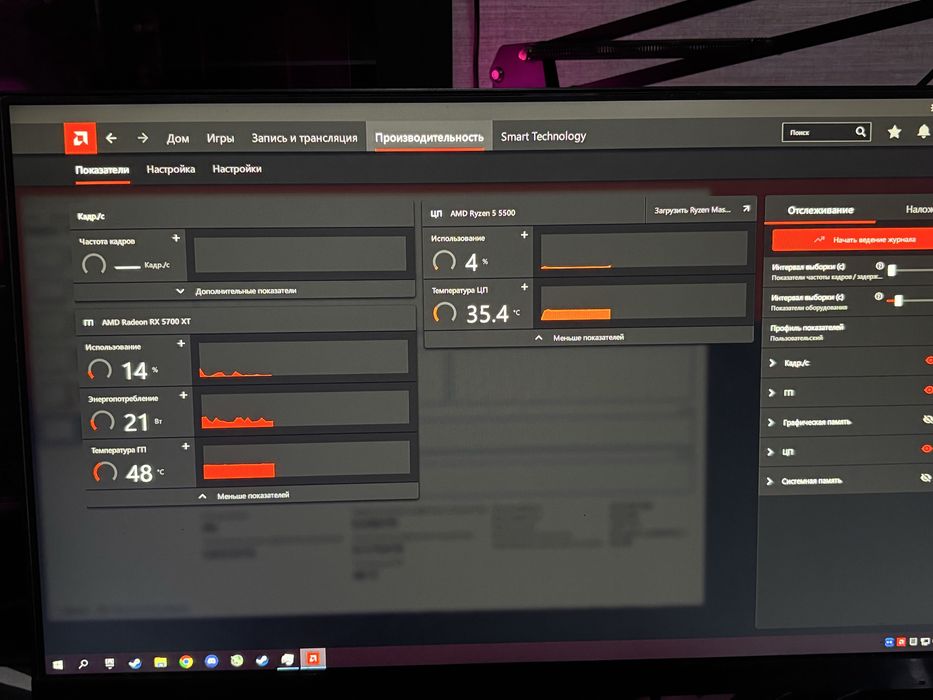Screen dimensions: 933x700
Task: Open Запись и трансляция tab
Action: 304,138
